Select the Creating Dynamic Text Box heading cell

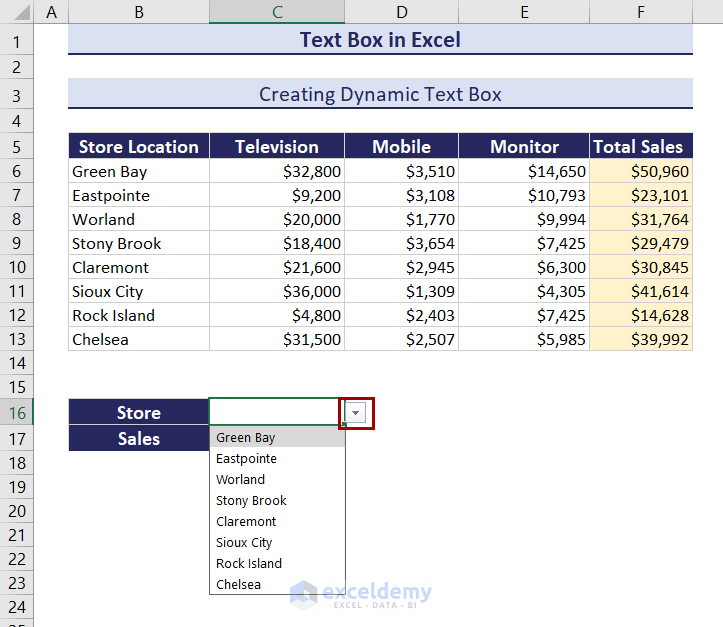pos(380,94)
